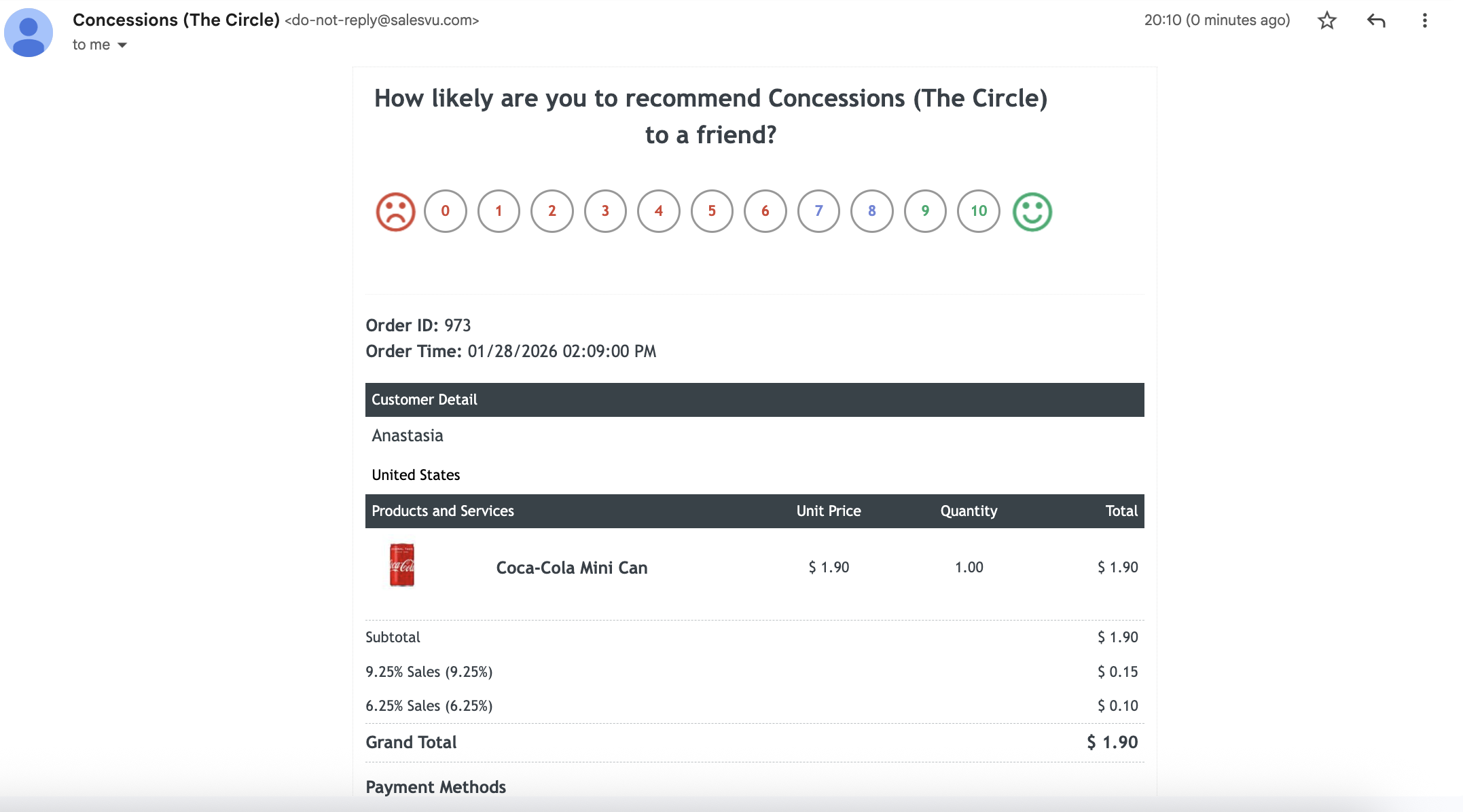Choose rating 2 circle
Image resolution: width=1463 pixels, height=812 pixels.
[552, 211]
